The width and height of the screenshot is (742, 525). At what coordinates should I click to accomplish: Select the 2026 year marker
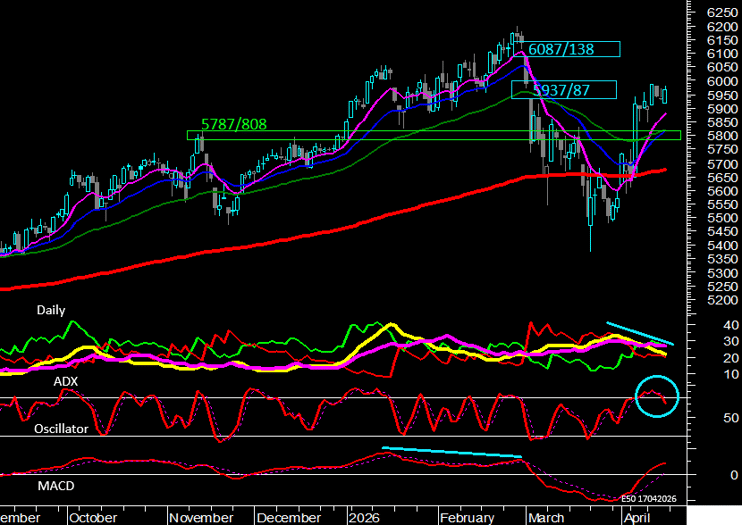point(364,518)
